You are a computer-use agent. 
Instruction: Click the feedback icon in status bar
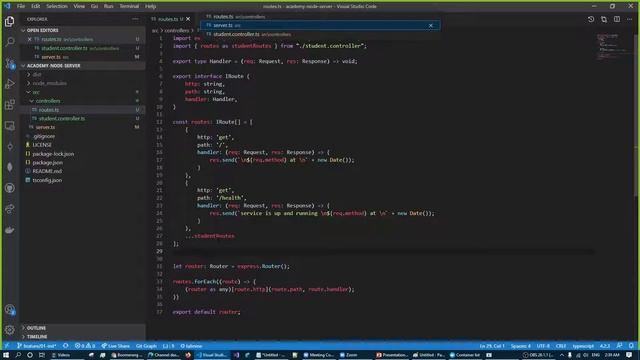tap(619, 346)
